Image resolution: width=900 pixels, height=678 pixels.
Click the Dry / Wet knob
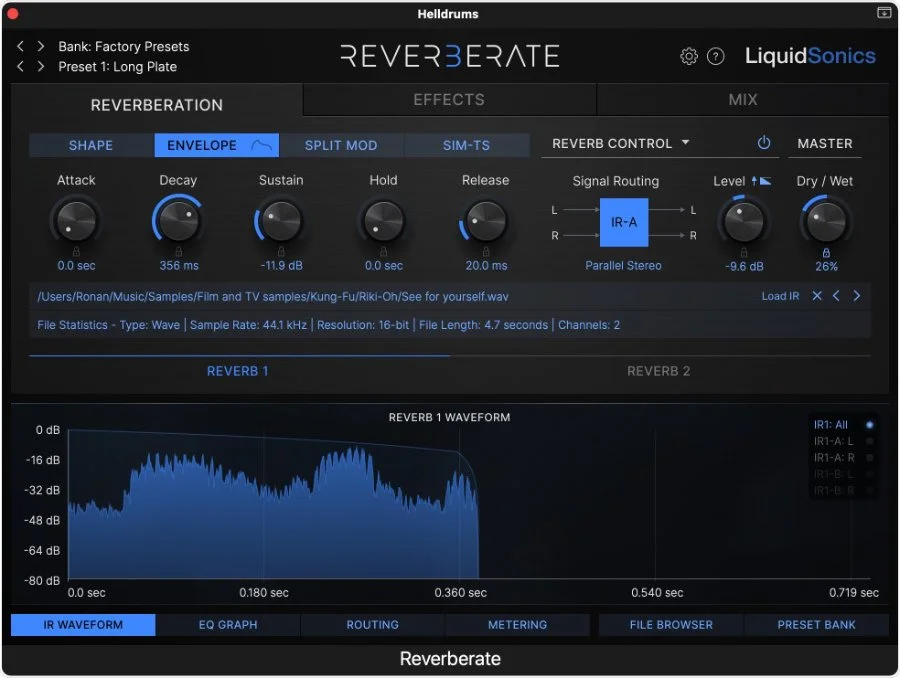pyautogui.click(x=826, y=222)
